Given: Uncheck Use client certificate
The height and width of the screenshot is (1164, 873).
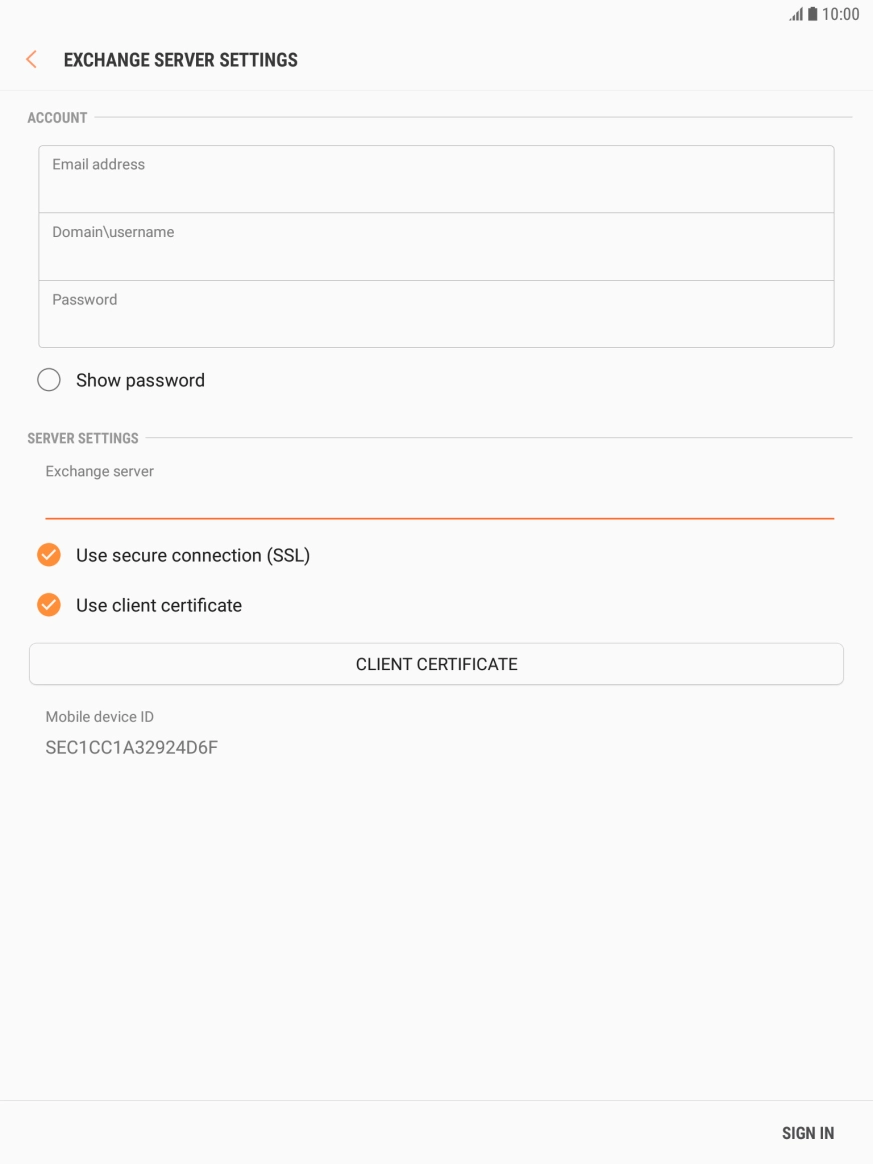Looking at the screenshot, I should 48,604.
